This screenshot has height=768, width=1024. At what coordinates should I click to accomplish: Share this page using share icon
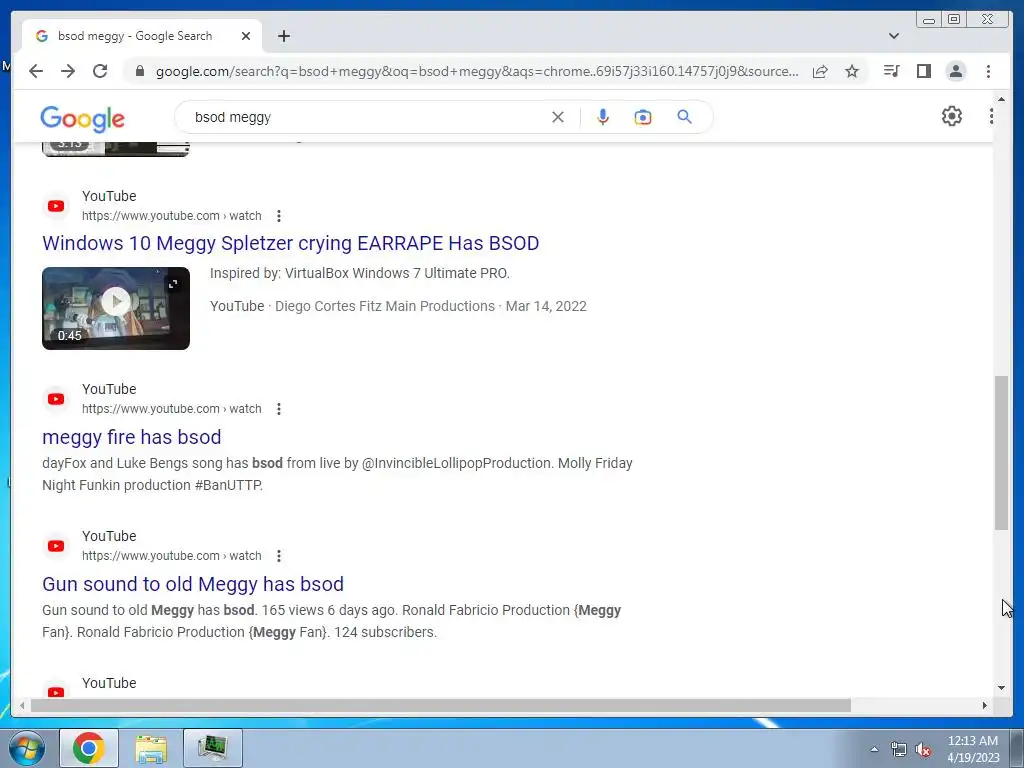click(x=820, y=71)
